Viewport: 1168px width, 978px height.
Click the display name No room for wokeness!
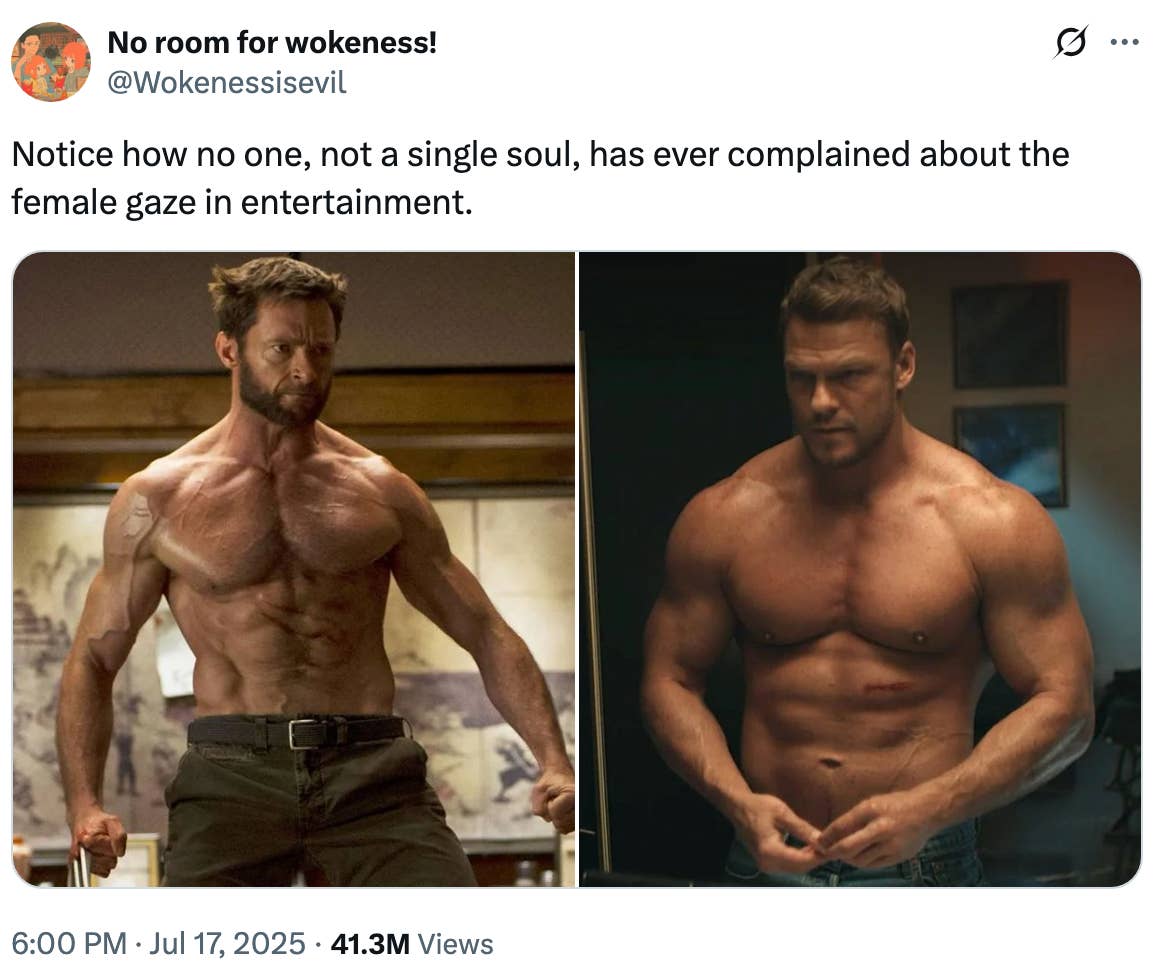tap(272, 42)
